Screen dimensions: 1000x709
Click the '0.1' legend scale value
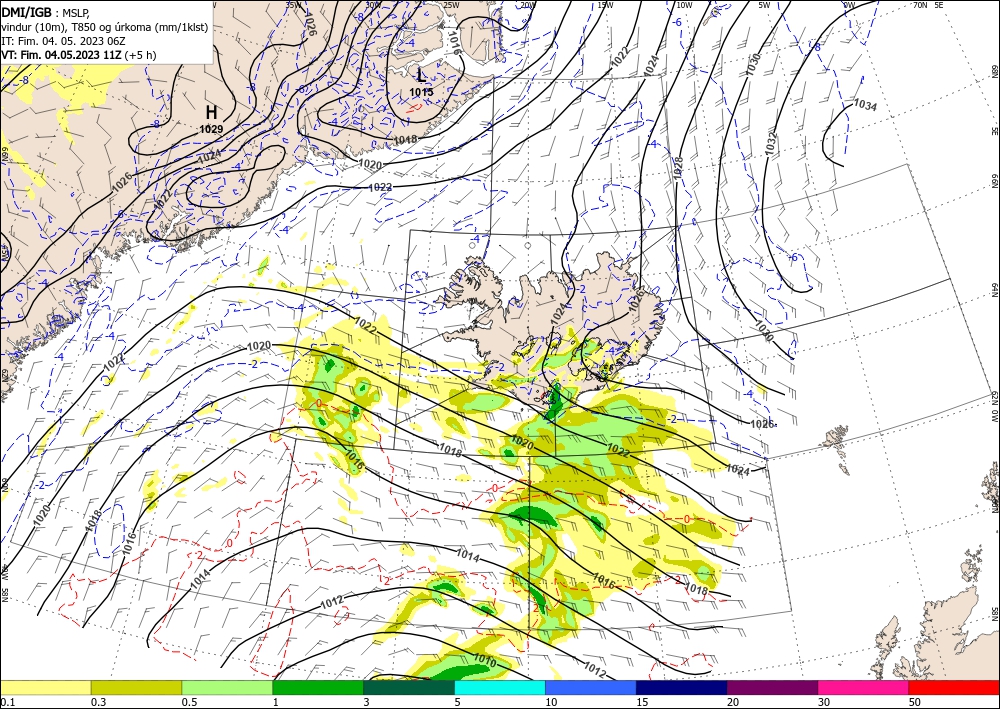[6, 702]
